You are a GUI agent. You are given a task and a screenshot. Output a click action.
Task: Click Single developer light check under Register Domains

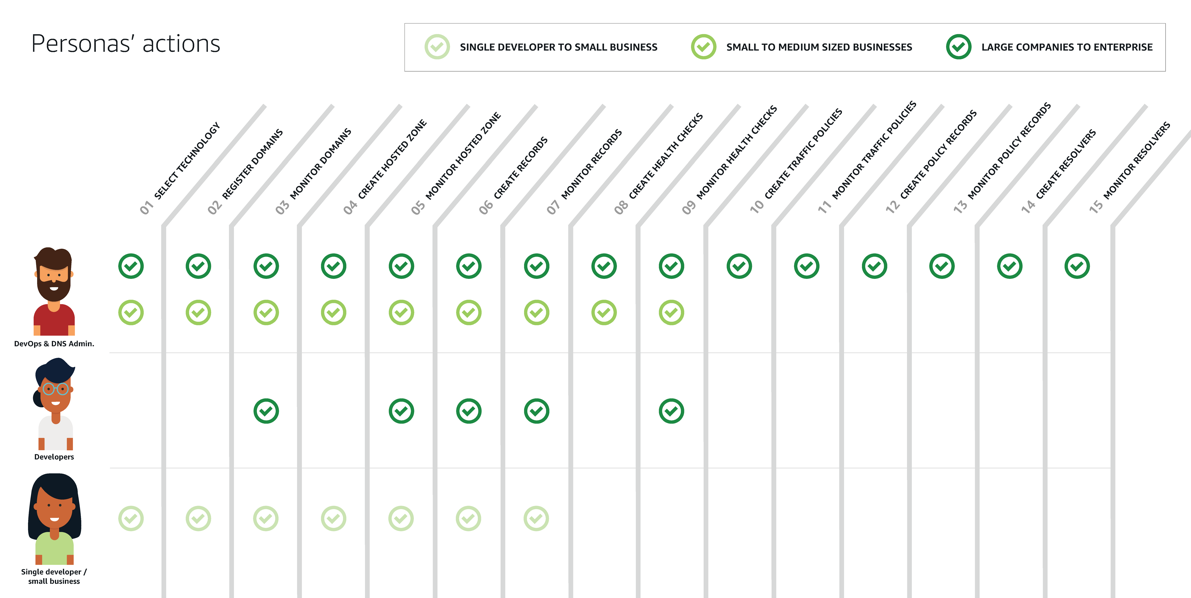click(x=198, y=519)
